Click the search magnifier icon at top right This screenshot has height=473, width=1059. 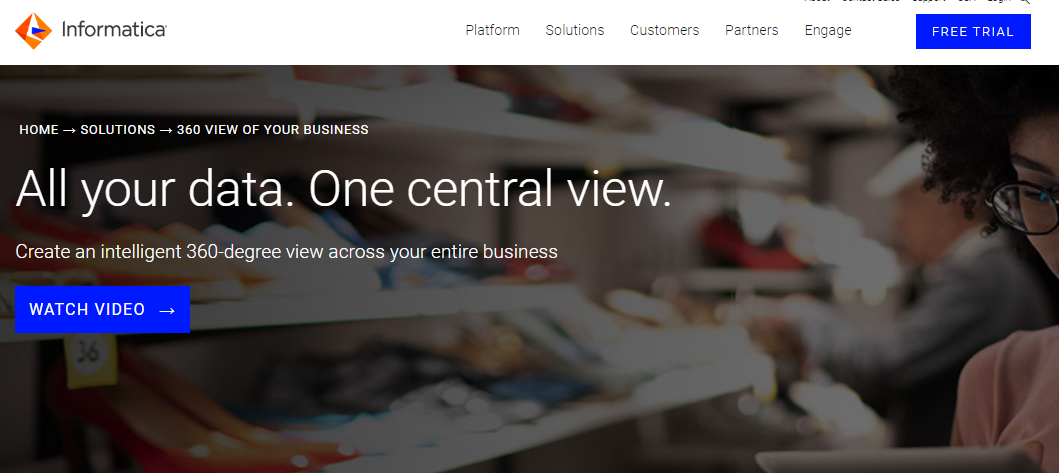1025,2
